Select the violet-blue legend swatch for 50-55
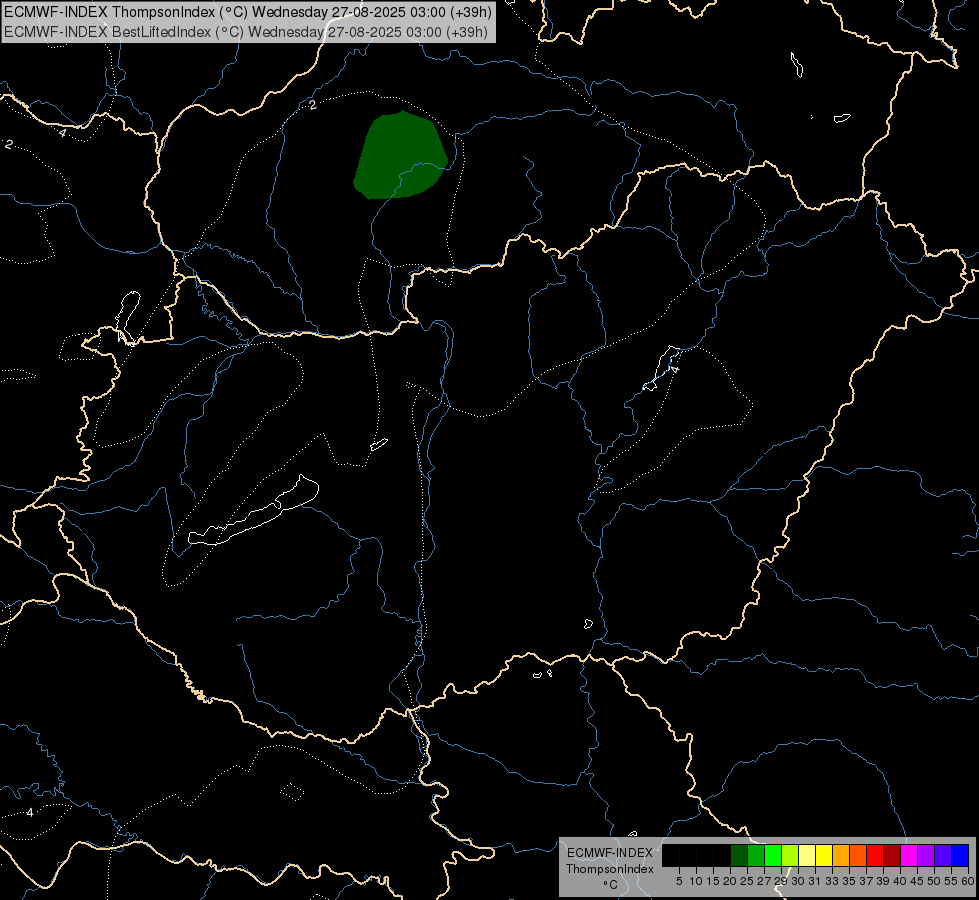 [943, 855]
